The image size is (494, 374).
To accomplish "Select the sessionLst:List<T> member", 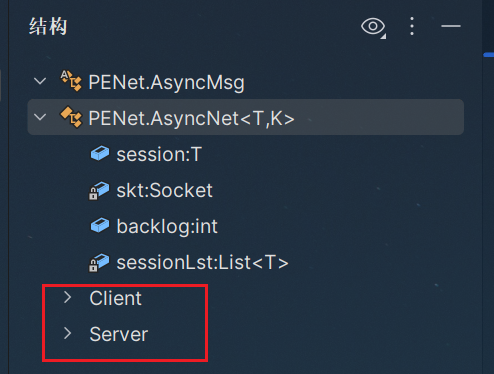I will [x=202, y=262].
